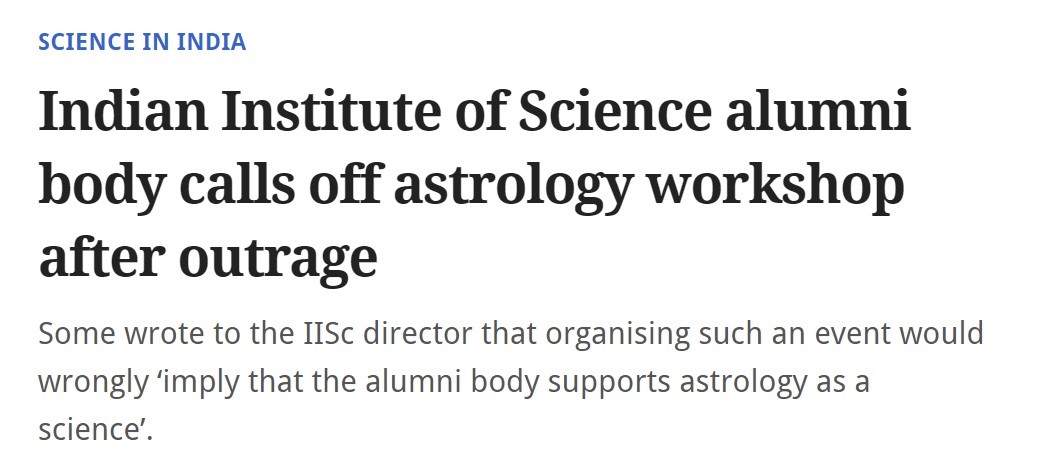1039x476 pixels.
Task: Click 'IISc' in the subheading text
Action: tap(325, 333)
